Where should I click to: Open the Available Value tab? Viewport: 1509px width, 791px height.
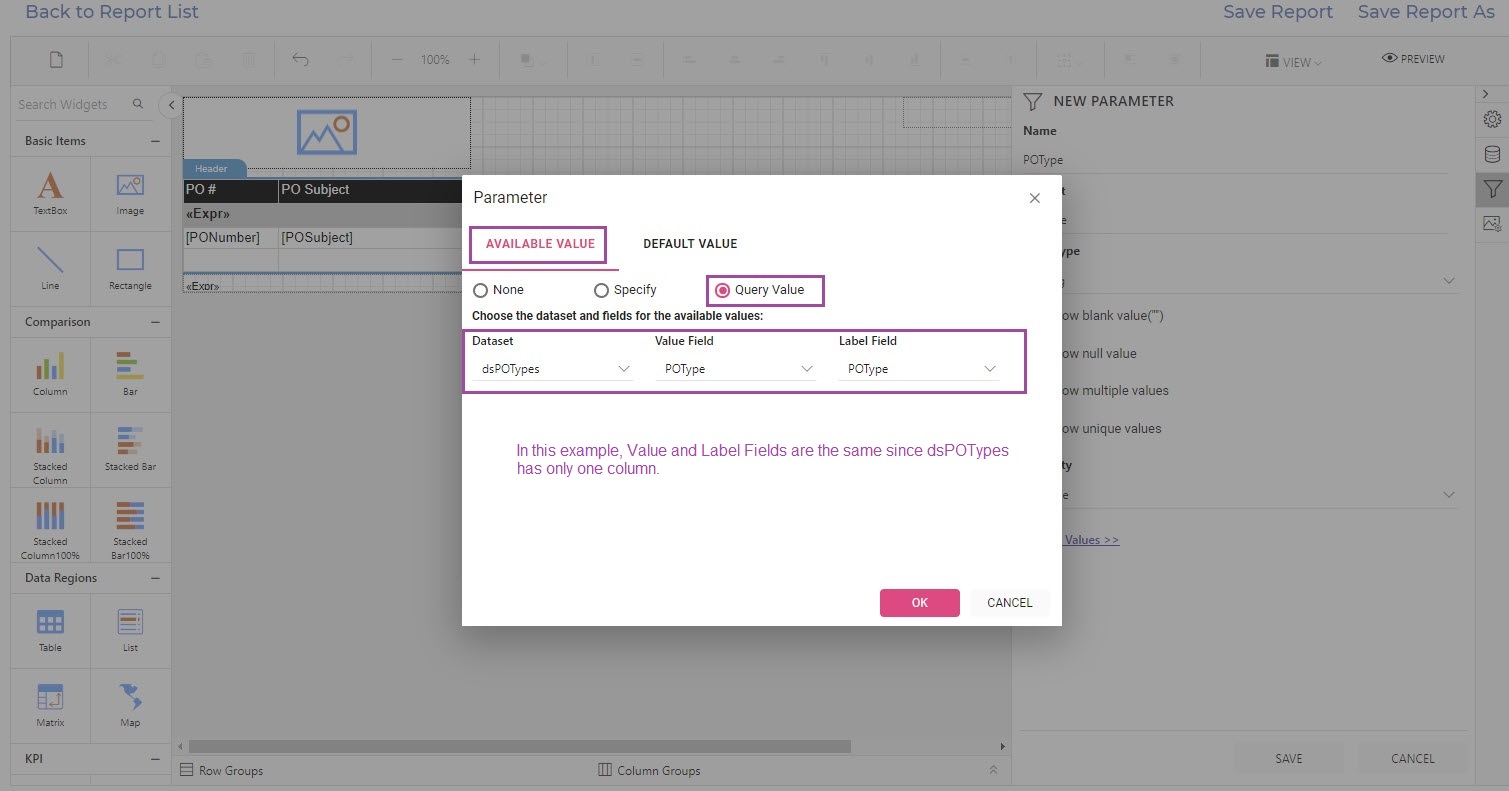(540, 244)
